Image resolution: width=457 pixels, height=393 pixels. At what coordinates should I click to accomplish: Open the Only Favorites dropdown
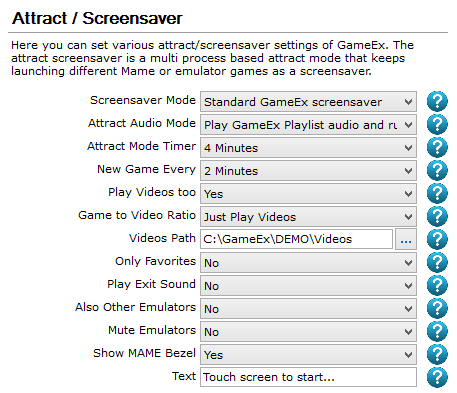(308, 263)
